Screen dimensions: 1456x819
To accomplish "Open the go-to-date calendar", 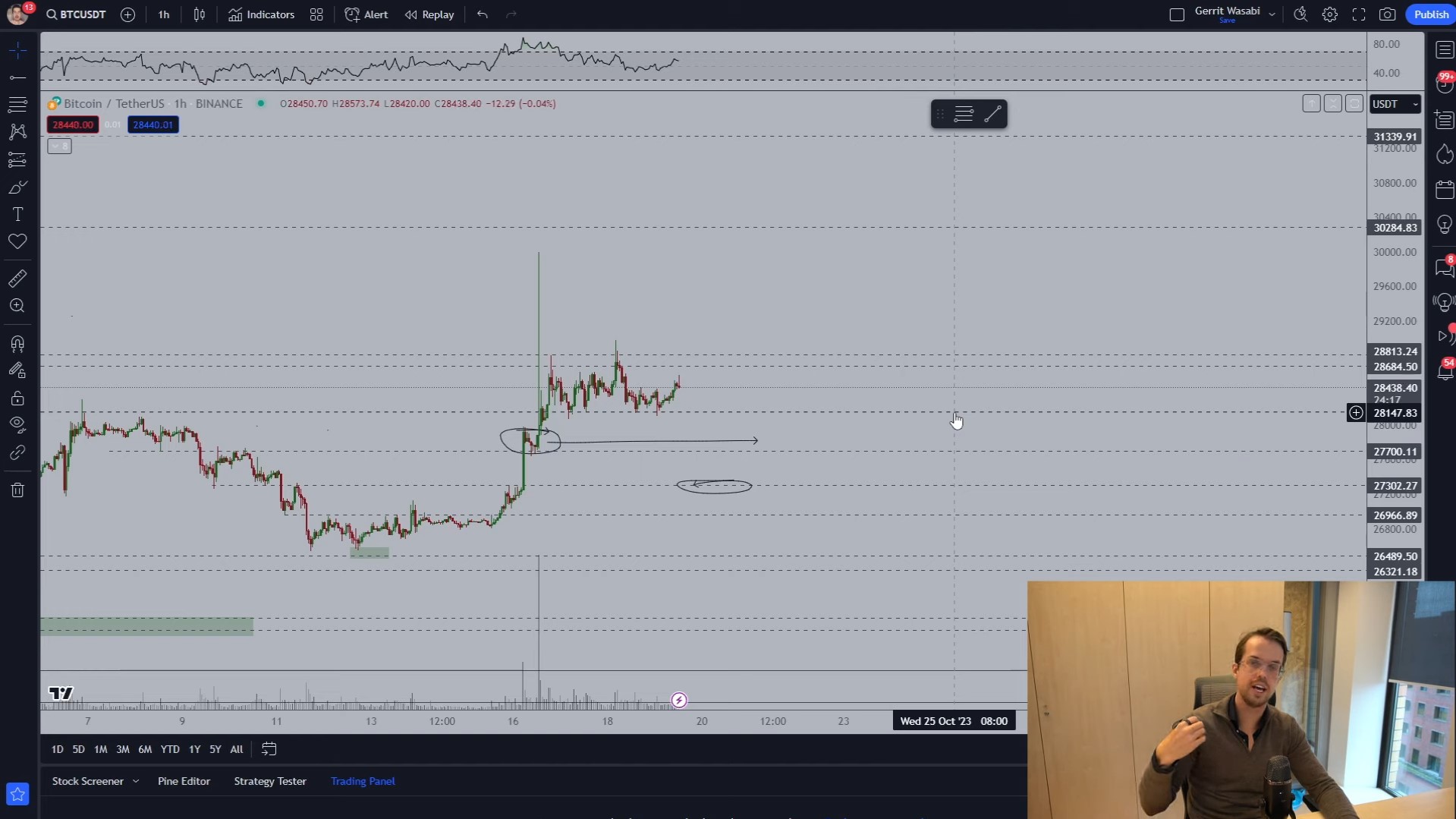I will tap(269, 749).
